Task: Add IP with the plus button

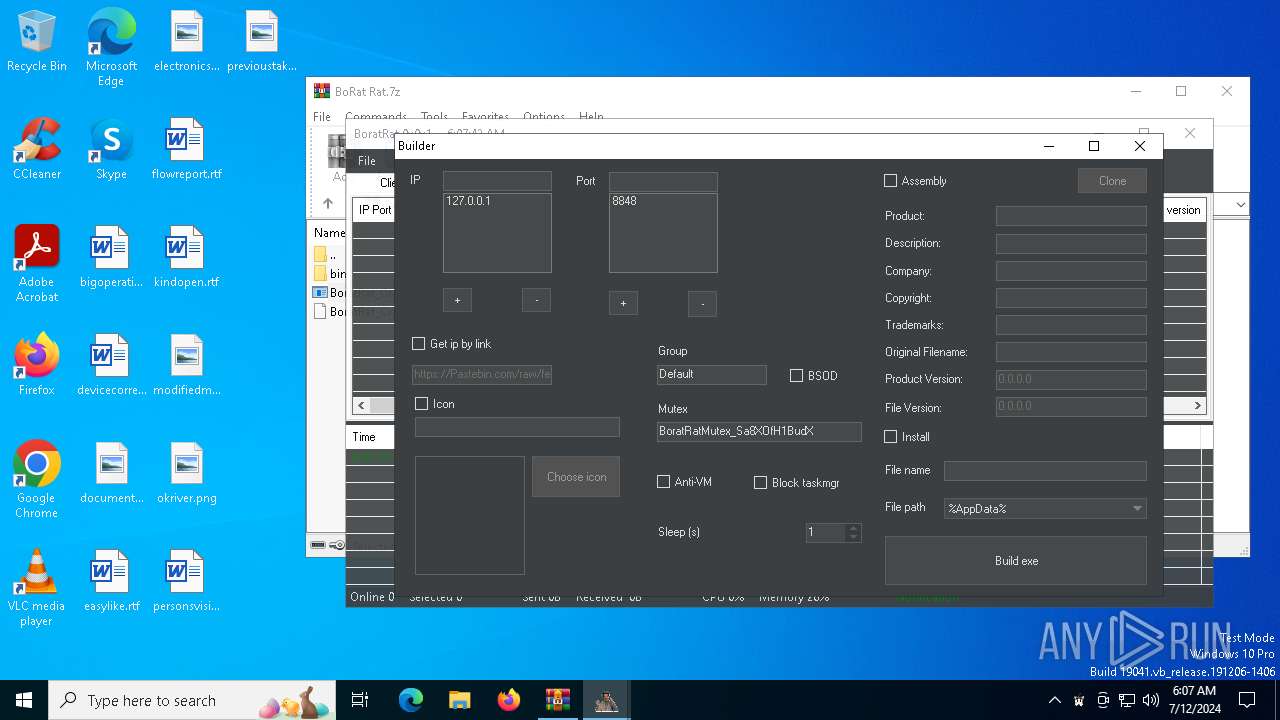Action: click(457, 300)
